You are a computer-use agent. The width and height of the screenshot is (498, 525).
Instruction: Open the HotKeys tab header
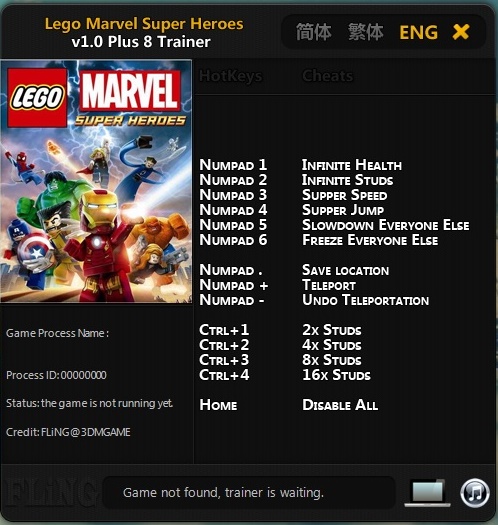pos(231,76)
